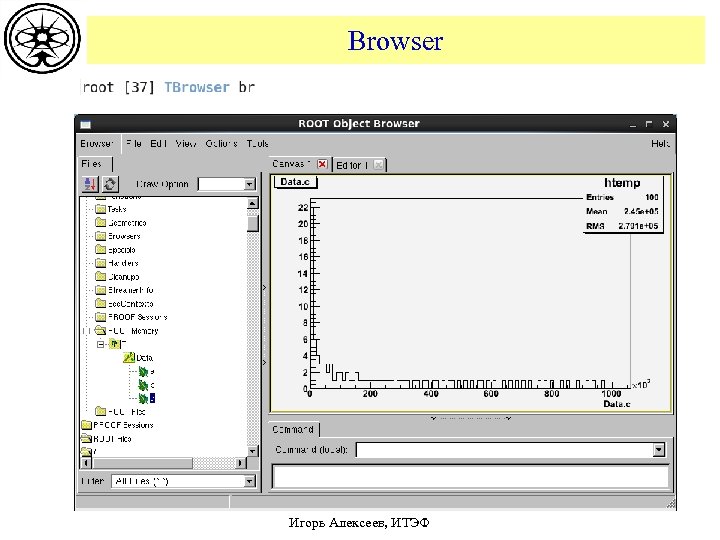This screenshot has width=720, height=540.
Task: Open the Help menu
Action: point(660,144)
